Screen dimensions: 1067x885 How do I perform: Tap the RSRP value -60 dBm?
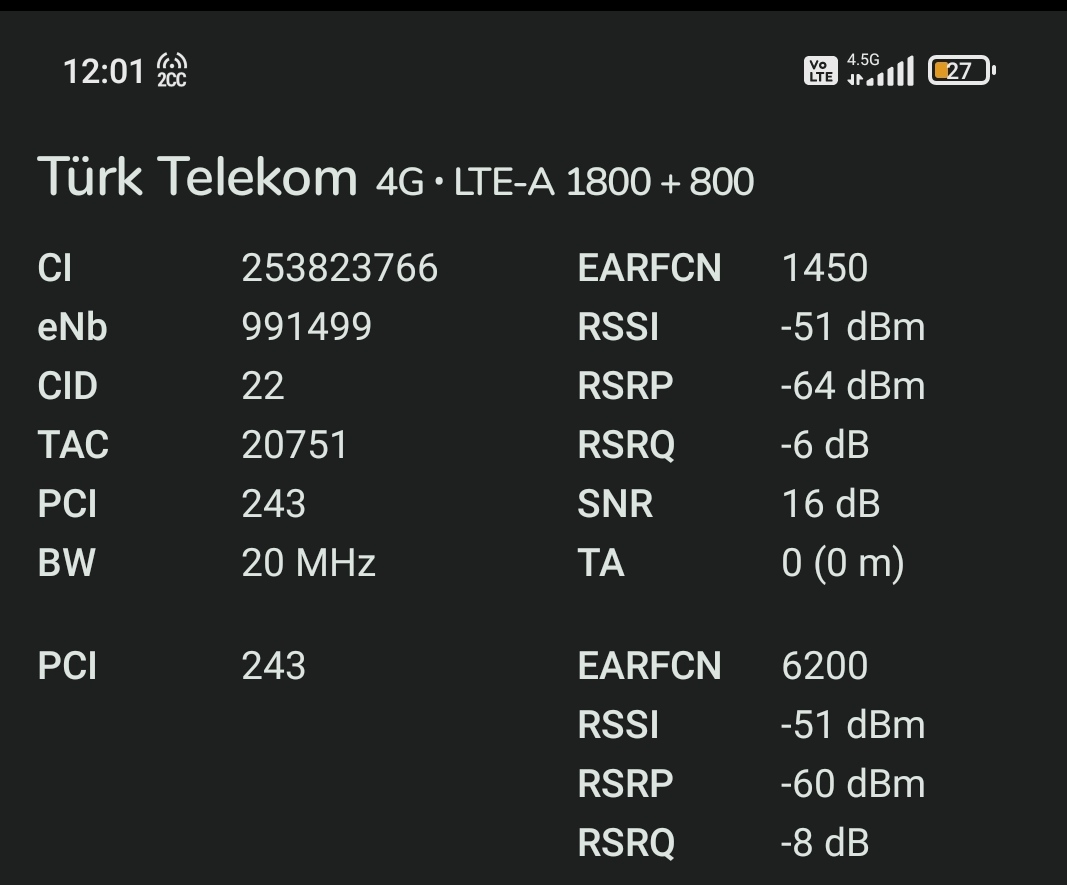click(x=853, y=784)
